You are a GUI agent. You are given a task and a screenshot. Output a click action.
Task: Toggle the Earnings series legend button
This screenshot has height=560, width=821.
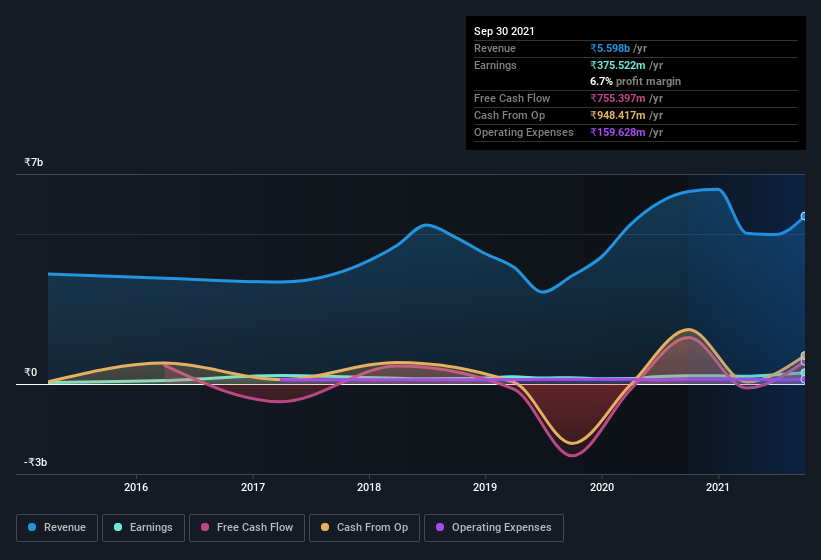click(143, 528)
